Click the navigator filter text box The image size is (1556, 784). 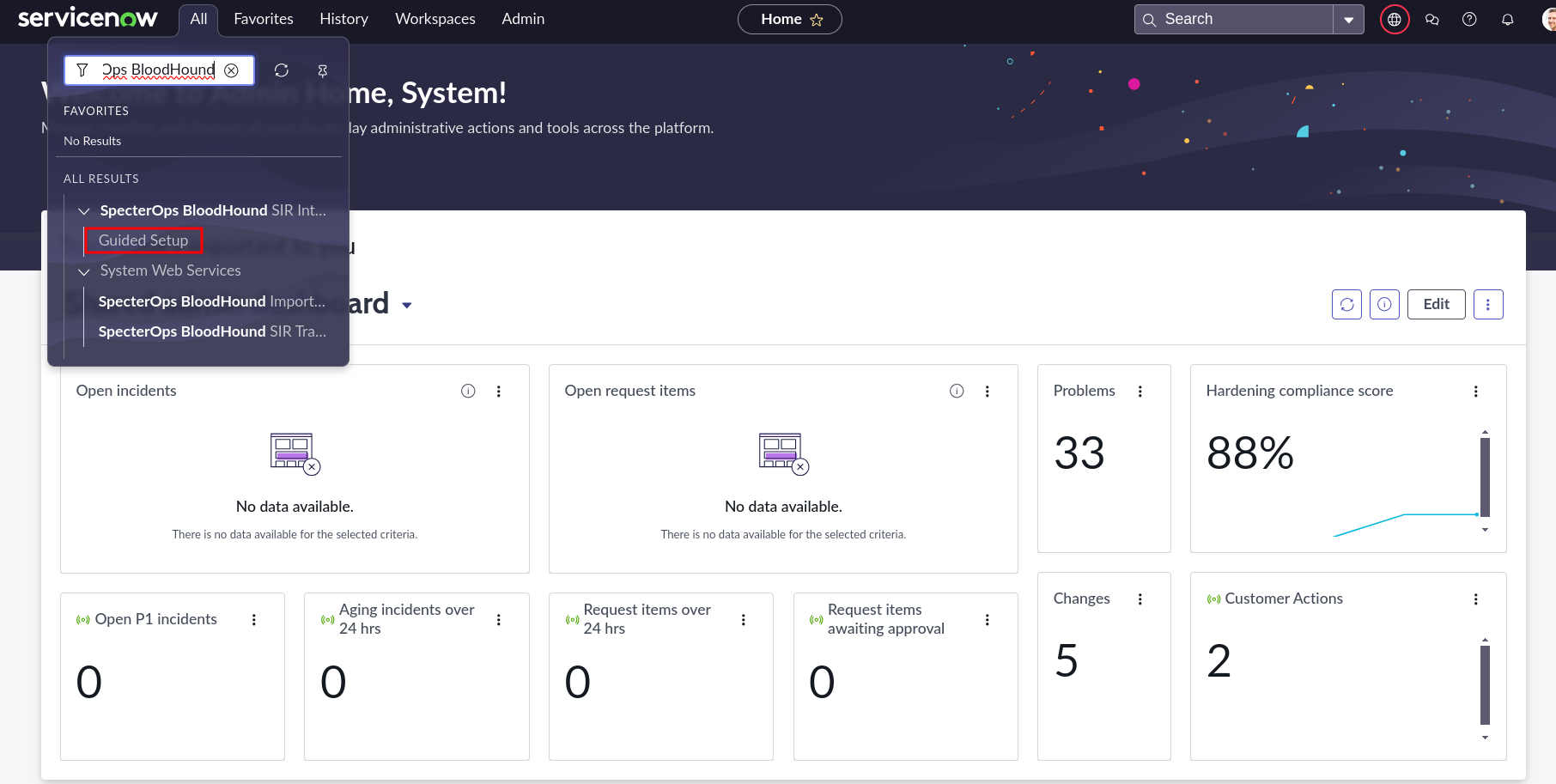[x=158, y=70]
